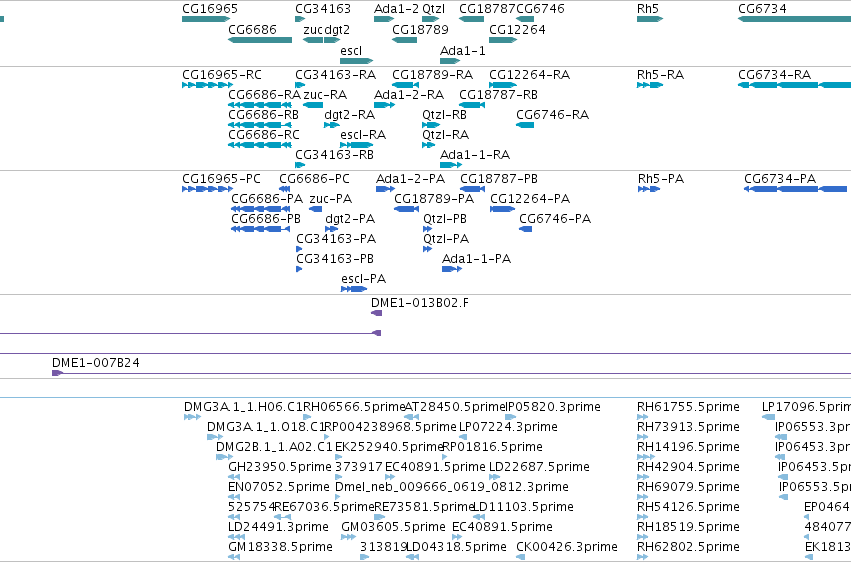Select CG12264 gene label

517,29
